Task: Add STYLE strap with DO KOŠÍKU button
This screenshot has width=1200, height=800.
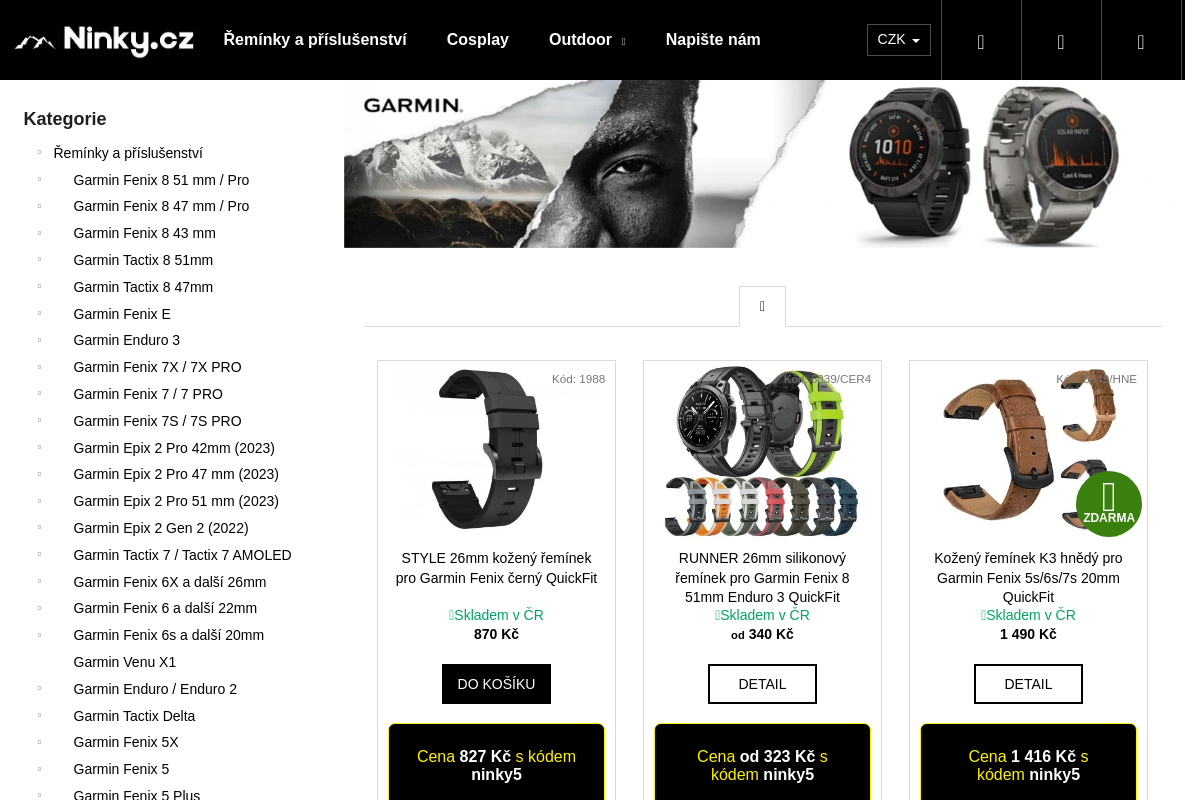Action: (x=496, y=684)
